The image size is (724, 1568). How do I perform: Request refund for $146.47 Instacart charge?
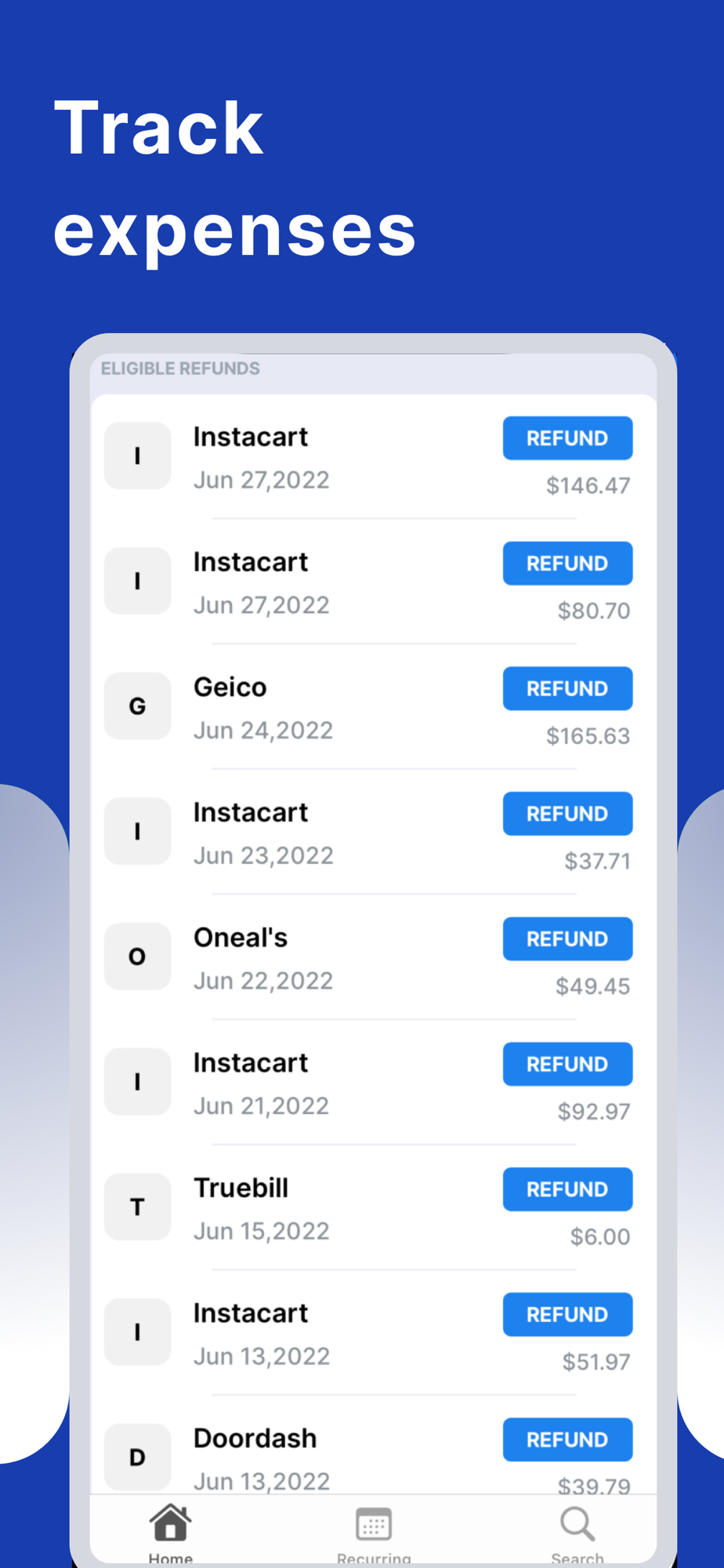[x=567, y=438]
